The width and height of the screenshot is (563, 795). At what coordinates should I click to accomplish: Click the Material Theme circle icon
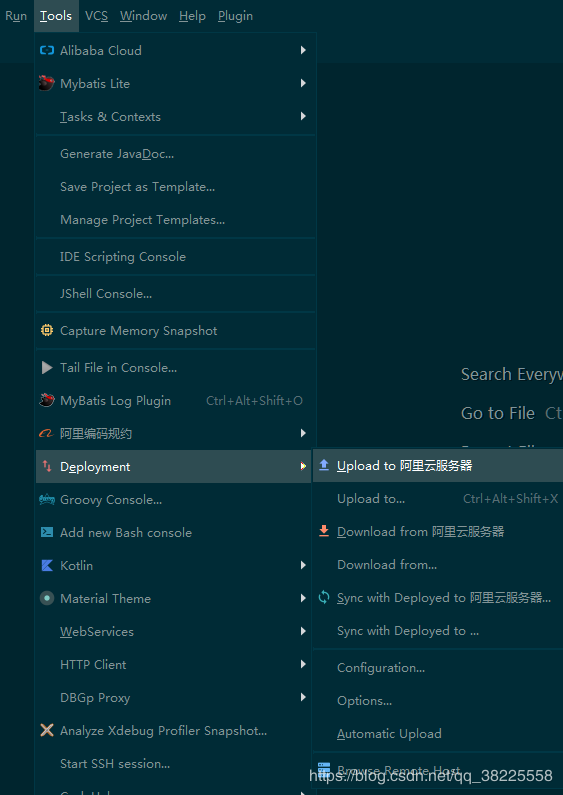(x=47, y=598)
